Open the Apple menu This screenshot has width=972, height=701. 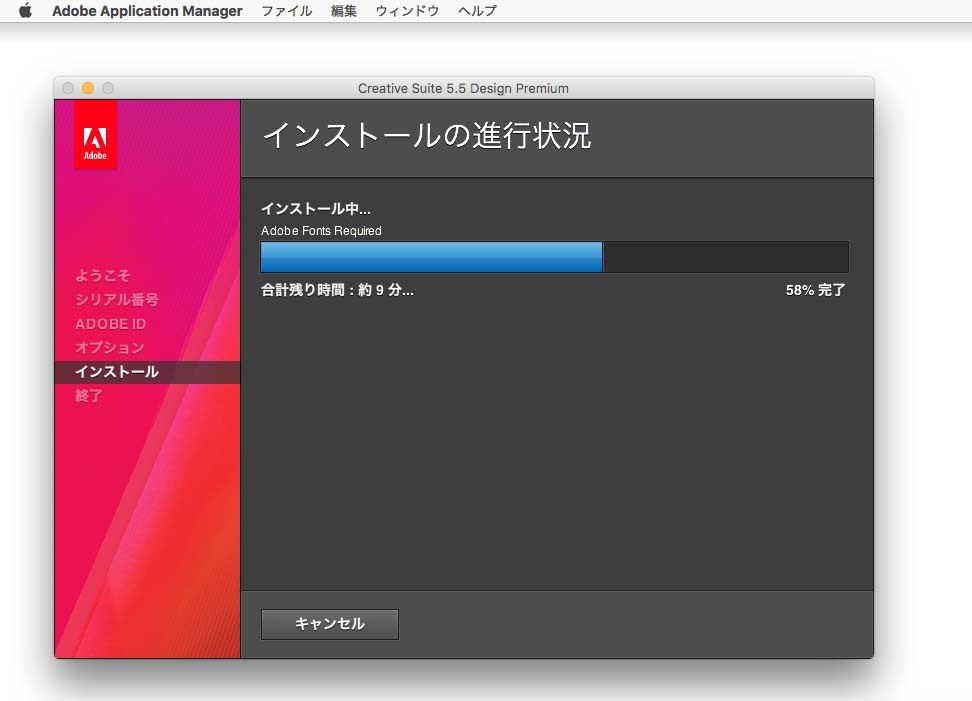25,11
